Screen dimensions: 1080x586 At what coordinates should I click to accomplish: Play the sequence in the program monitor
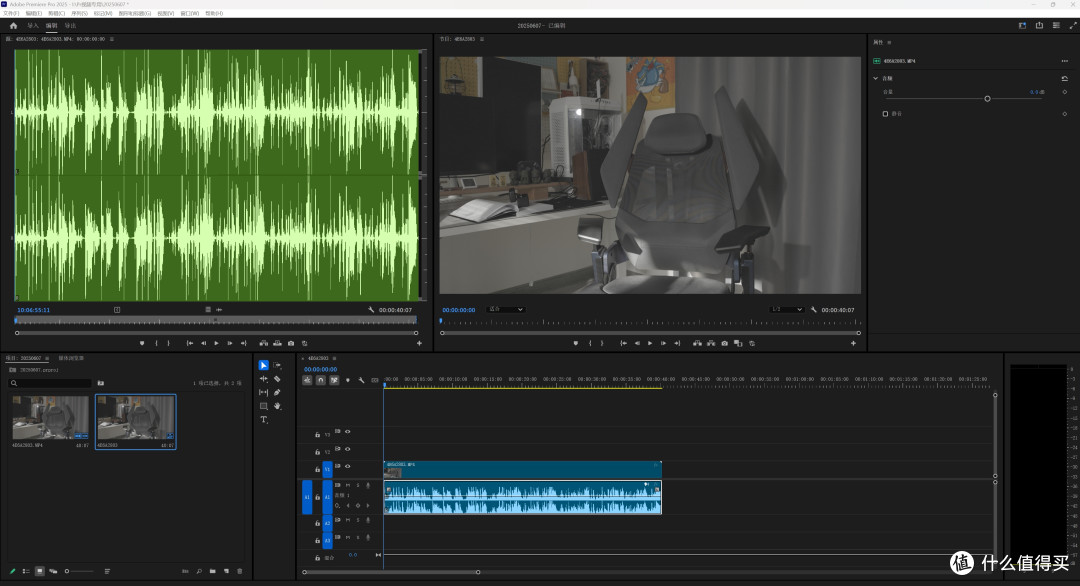tap(650, 343)
